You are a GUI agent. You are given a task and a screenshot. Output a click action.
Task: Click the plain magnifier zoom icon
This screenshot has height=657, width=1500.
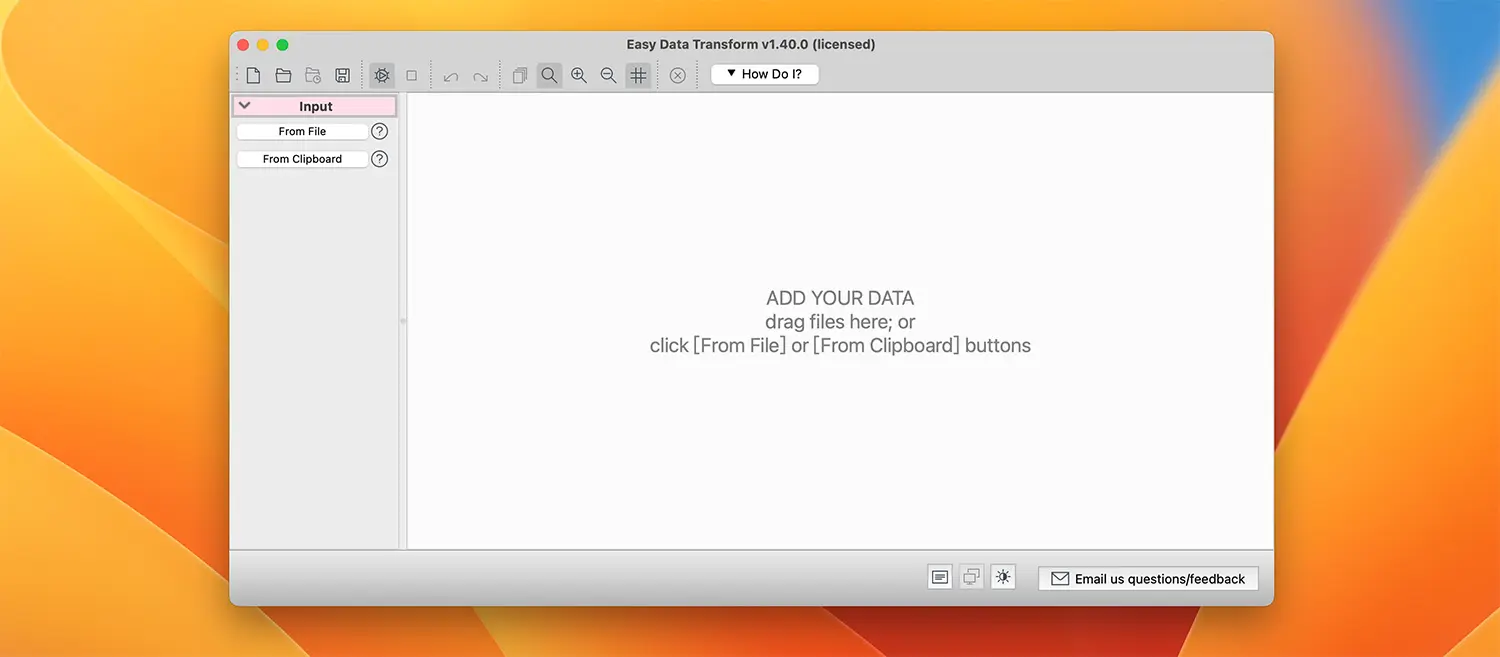[549, 75]
